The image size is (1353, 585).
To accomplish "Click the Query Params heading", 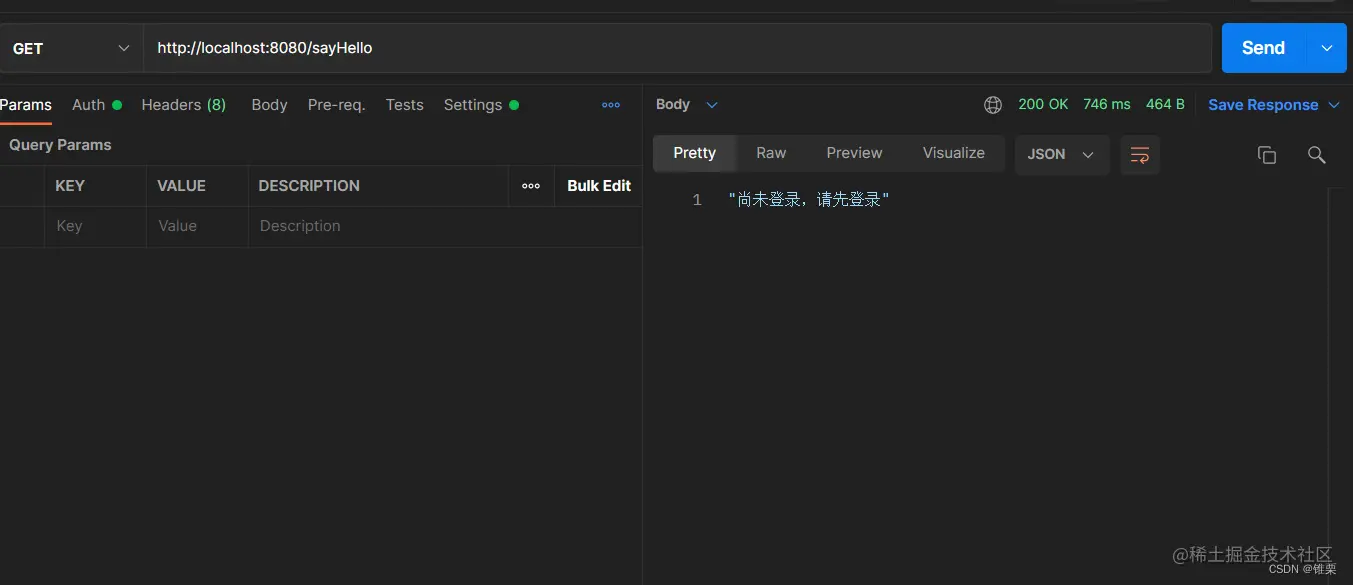I will (x=60, y=145).
